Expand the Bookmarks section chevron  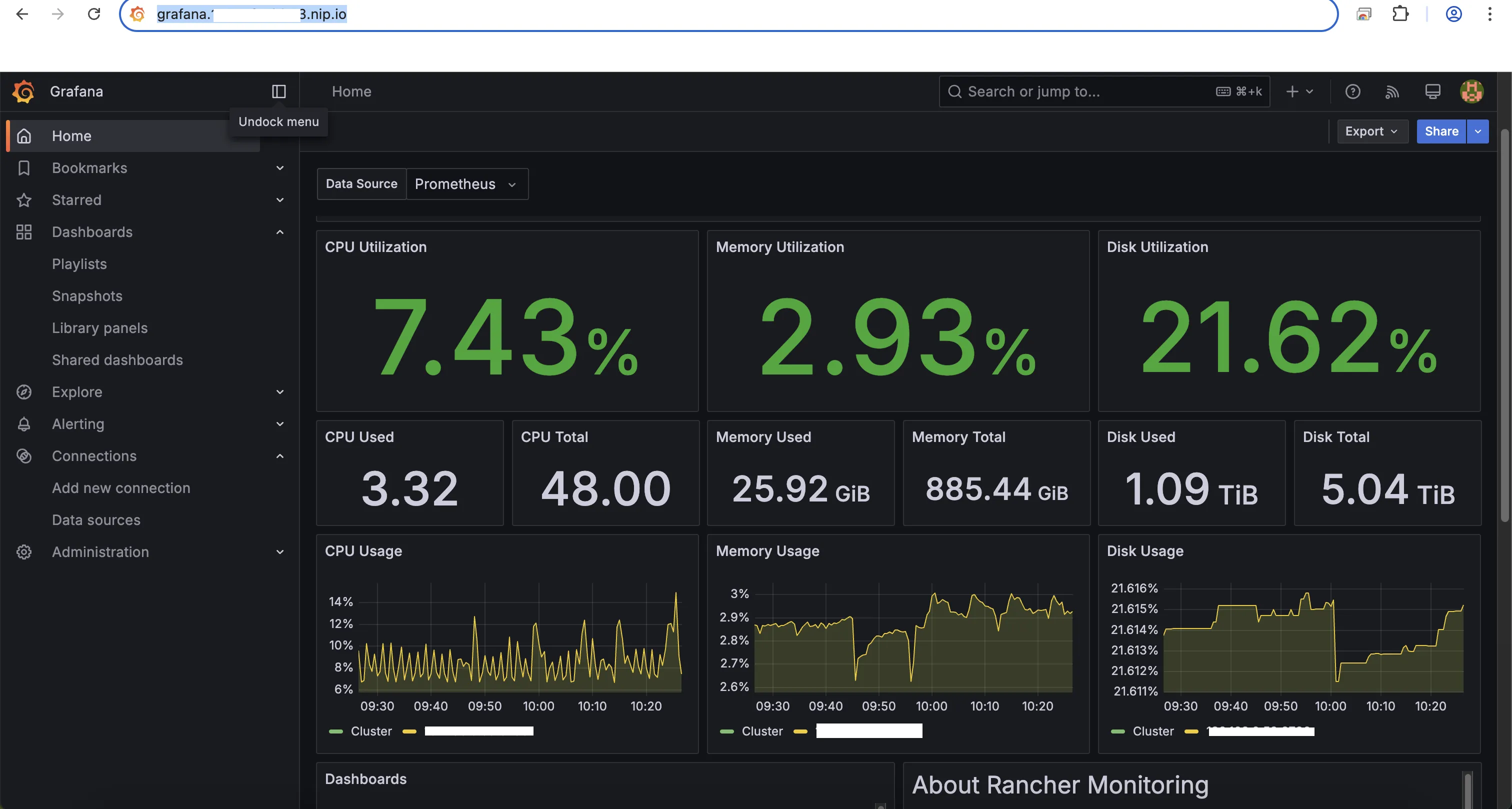coord(280,168)
